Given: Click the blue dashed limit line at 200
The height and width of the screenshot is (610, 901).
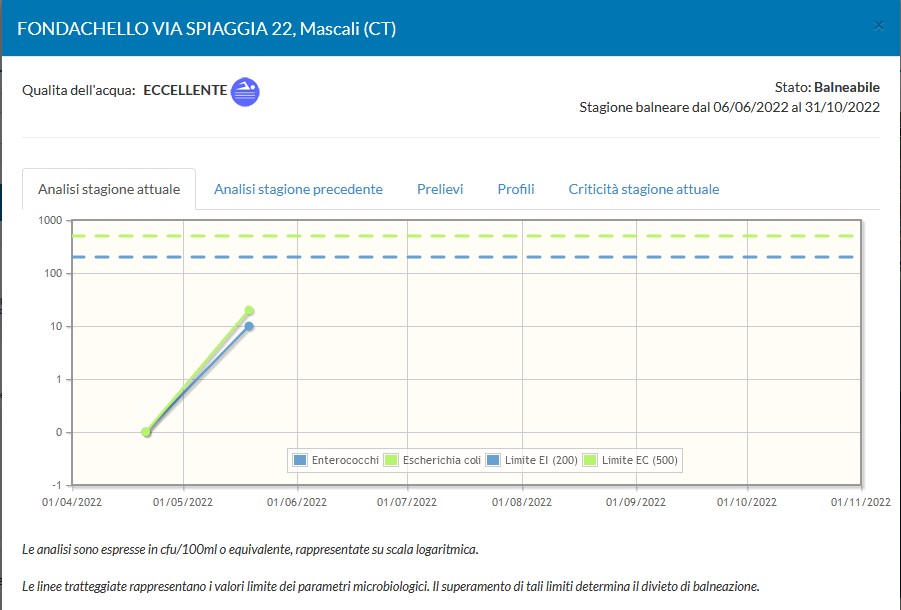Looking at the screenshot, I should [x=500, y=257].
